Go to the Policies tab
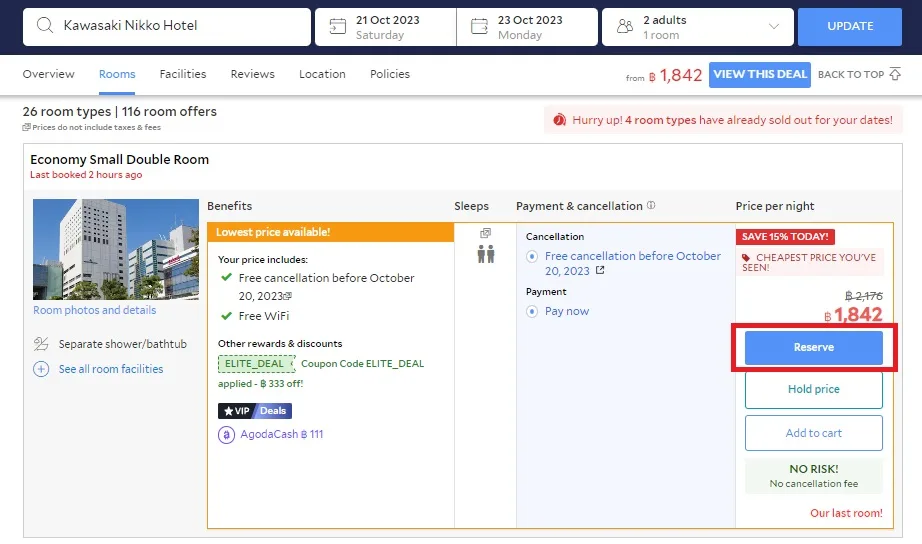 point(390,74)
